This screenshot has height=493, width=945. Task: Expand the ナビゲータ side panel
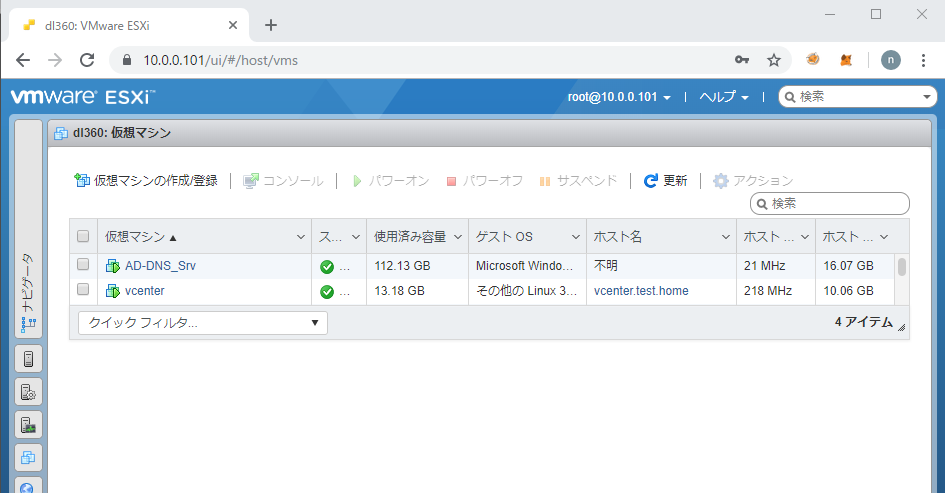click(x=28, y=228)
